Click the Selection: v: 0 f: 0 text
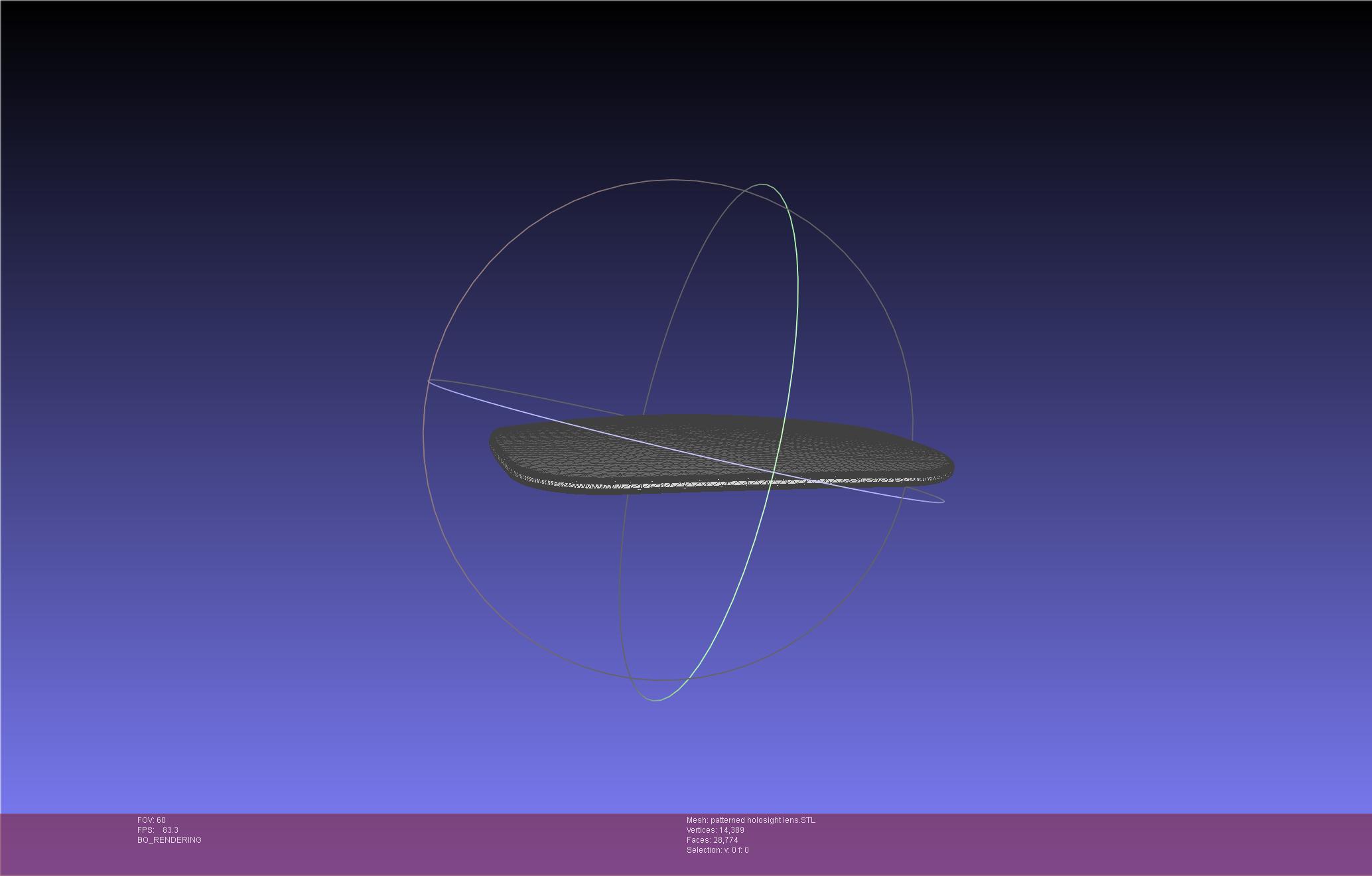This screenshot has height=876, width=1372. pyautogui.click(x=717, y=850)
